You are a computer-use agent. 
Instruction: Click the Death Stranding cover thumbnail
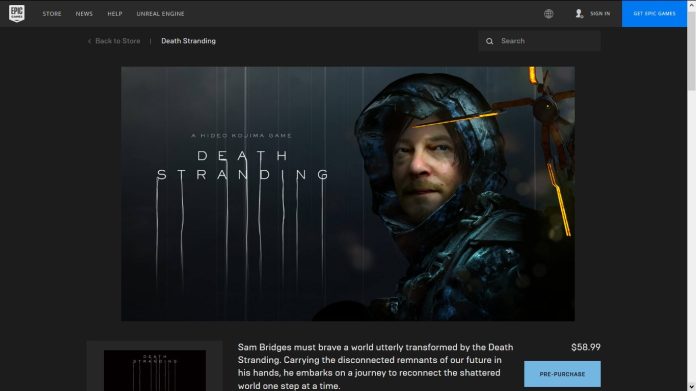point(154,371)
